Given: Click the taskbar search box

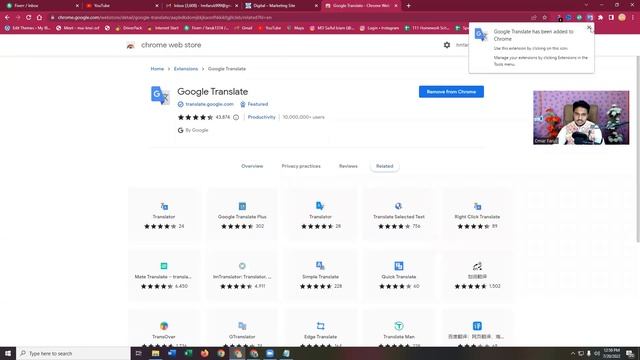Looking at the screenshot, I should pos(73,353).
